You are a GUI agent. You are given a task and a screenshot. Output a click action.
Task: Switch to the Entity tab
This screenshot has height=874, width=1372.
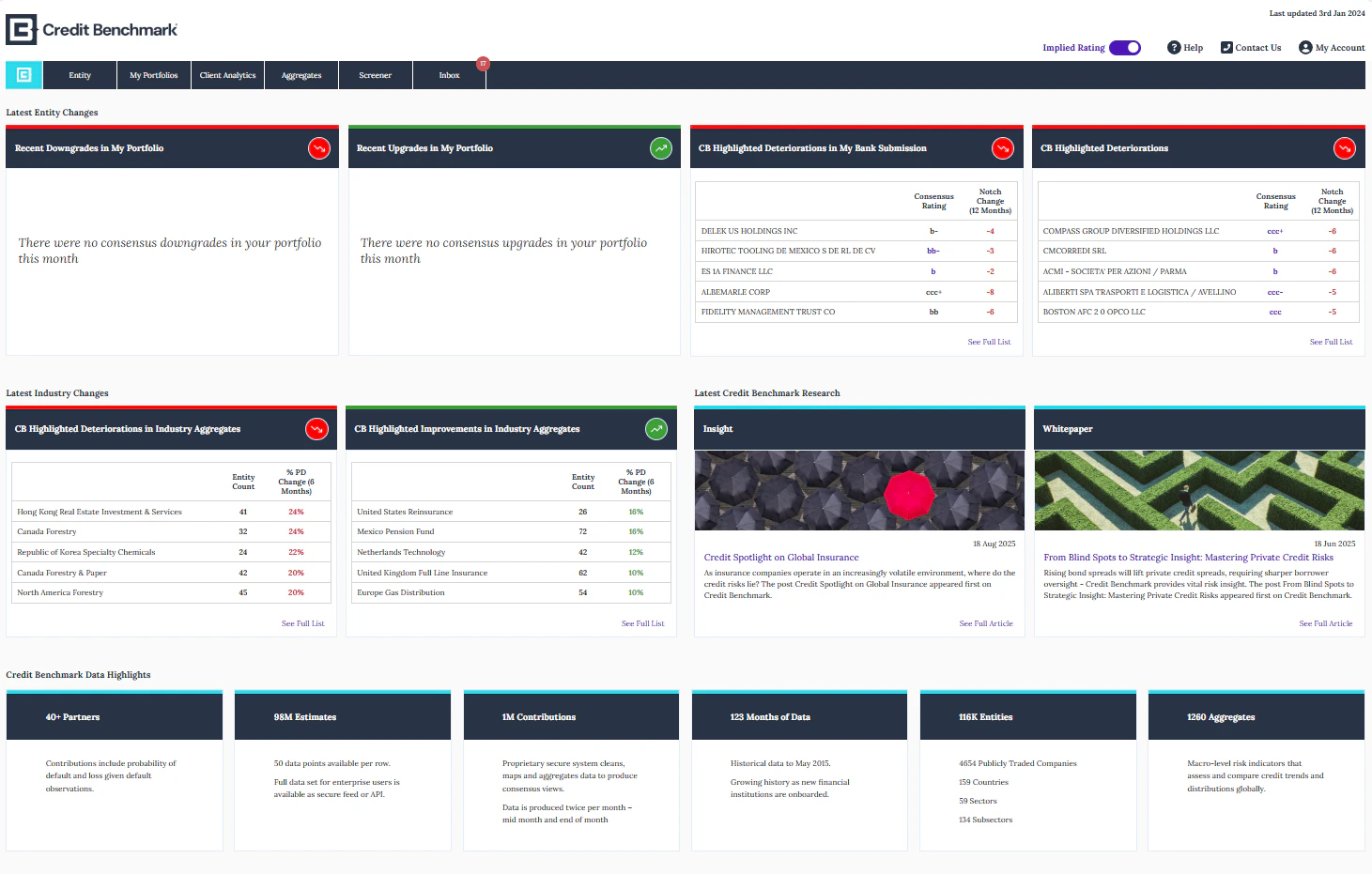click(80, 75)
